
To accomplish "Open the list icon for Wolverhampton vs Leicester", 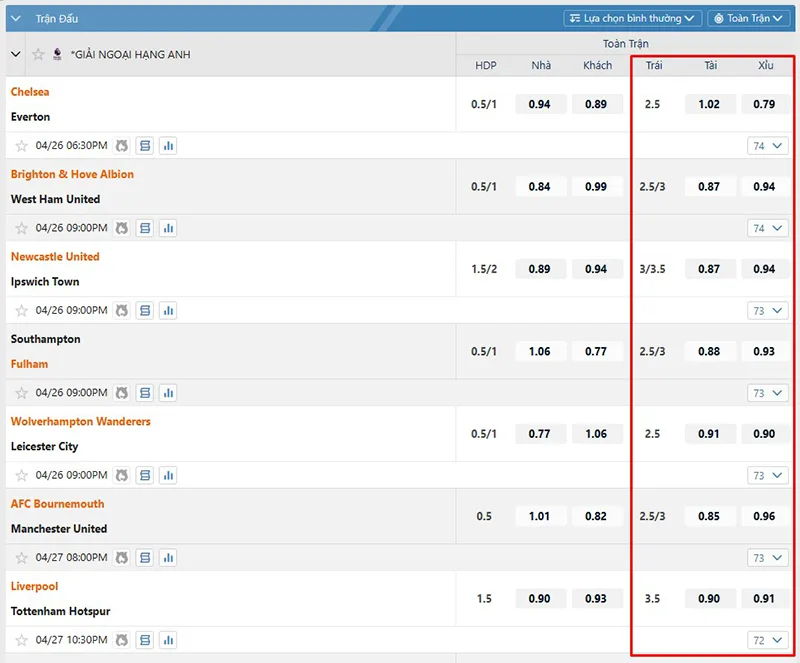I will [145, 475].
